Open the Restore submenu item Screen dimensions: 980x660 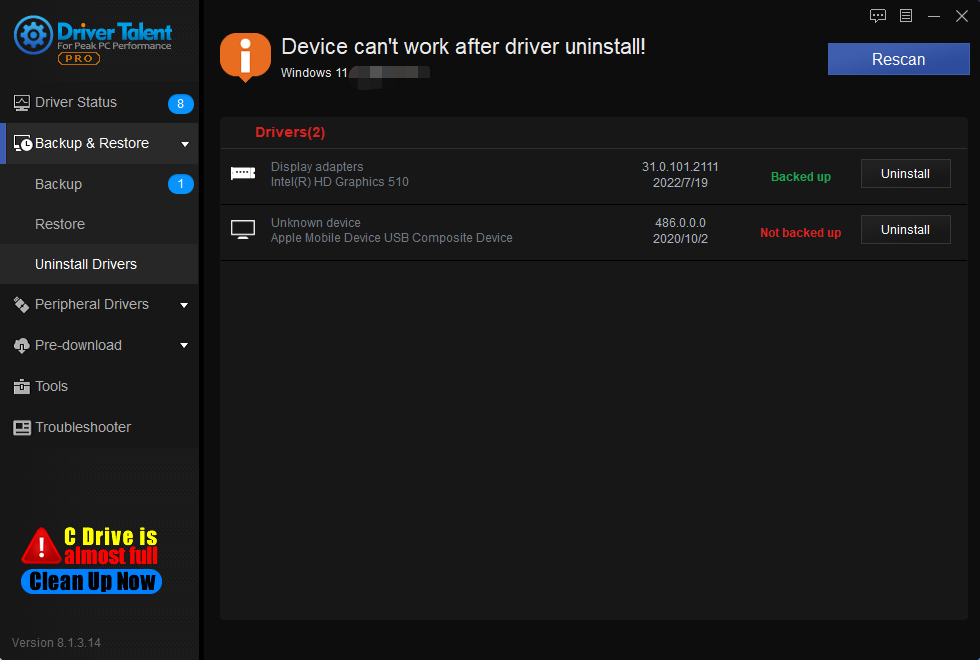[x=99, y=224]
